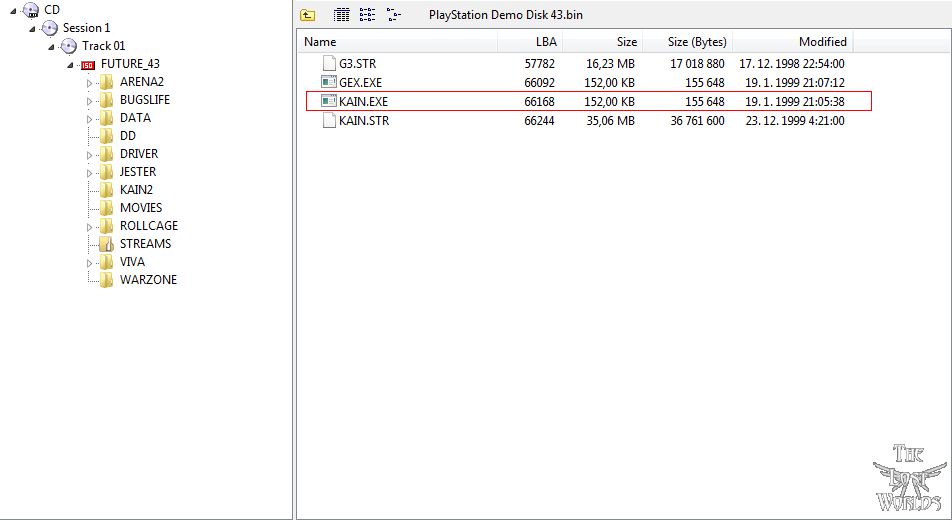Expand the JESTER folder

click(x=89, y=173)
